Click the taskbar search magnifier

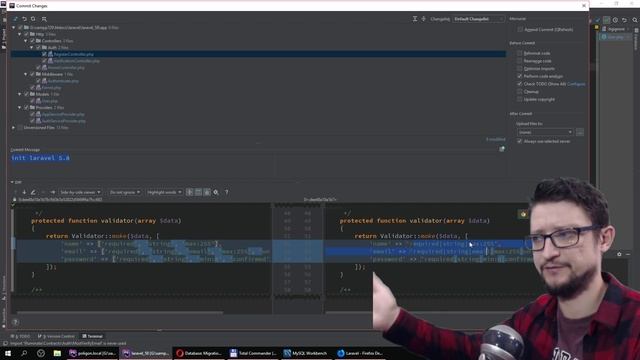pyautogui.click(x=24, y=353)
